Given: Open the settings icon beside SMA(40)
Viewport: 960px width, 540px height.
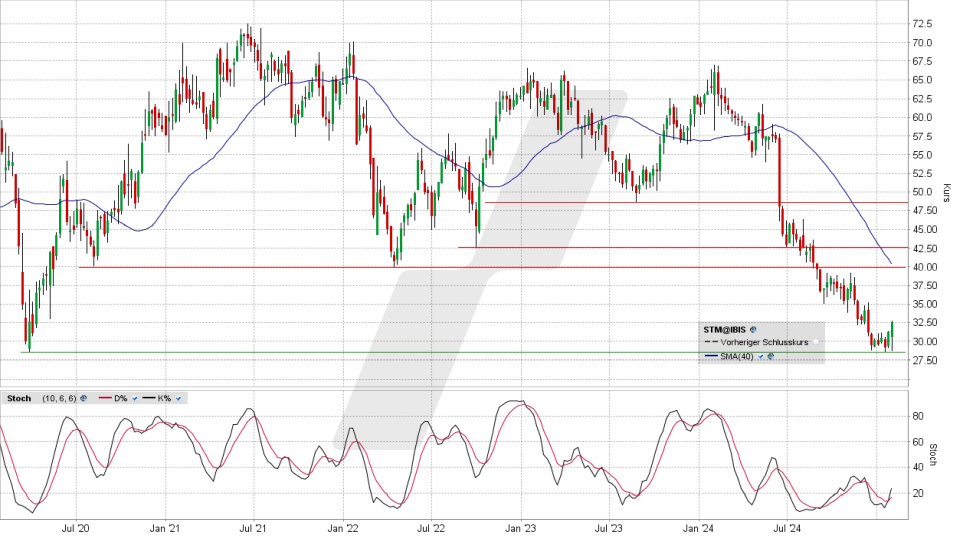Looking at the screenshot, I should [771, 356].
